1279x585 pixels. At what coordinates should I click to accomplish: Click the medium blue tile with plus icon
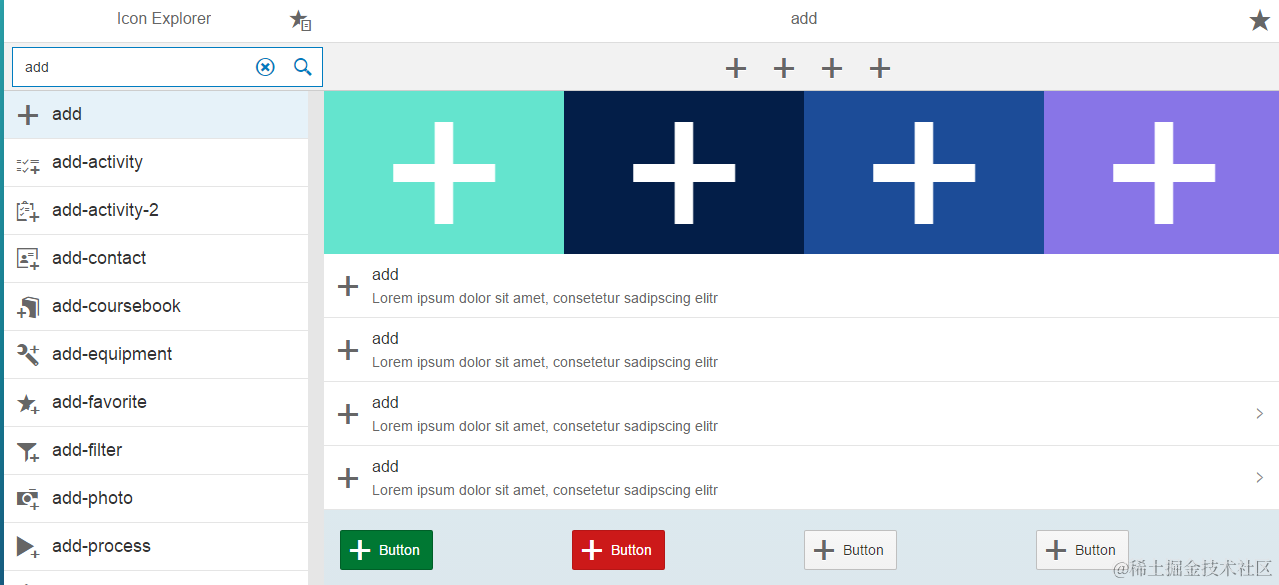coord(924,172)
